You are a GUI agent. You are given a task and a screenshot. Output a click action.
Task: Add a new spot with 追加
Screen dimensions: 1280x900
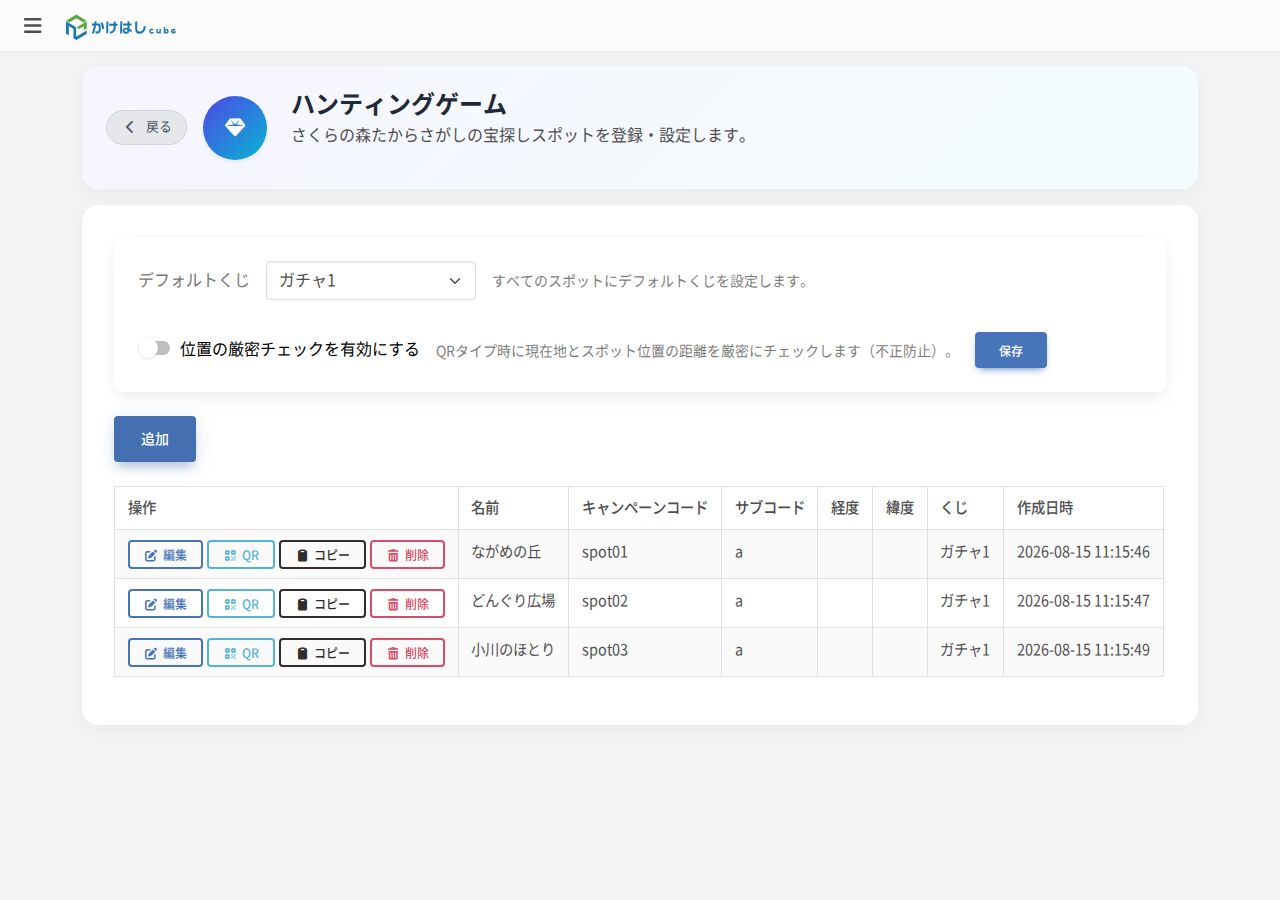[x=155, y=439]
